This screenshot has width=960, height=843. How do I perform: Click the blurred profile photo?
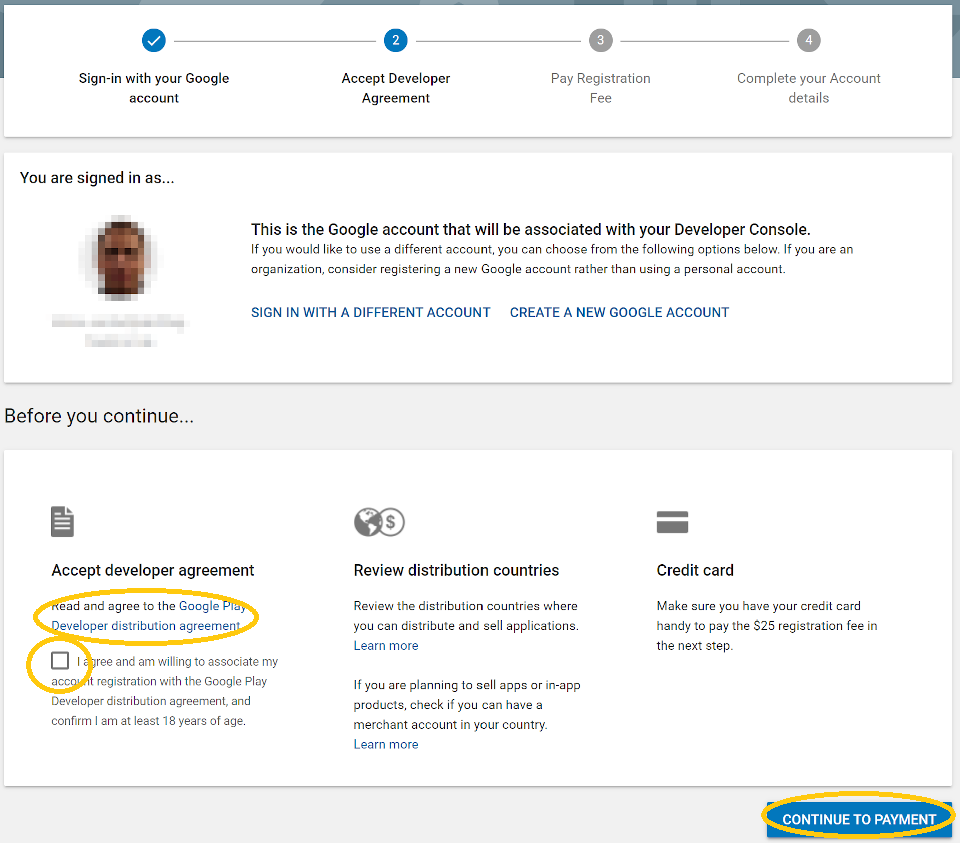(121, 258)
